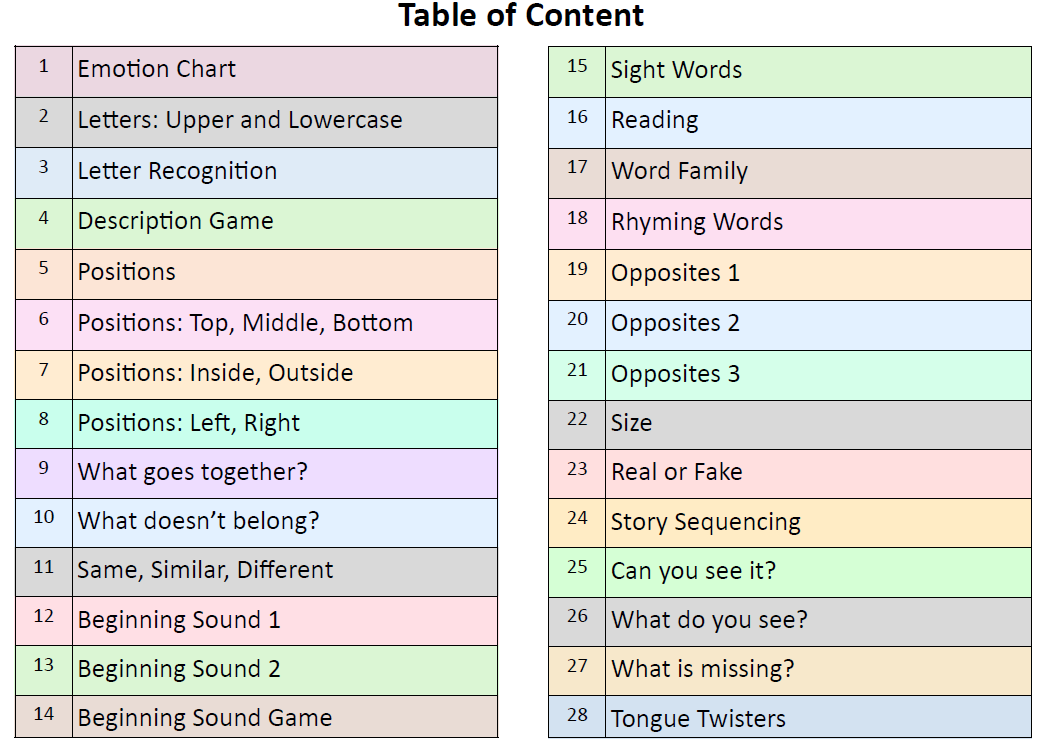Screen dimensions: 1045x749
Task: Open the Tongue Twisters entry
Action: (x=698, y=719)
